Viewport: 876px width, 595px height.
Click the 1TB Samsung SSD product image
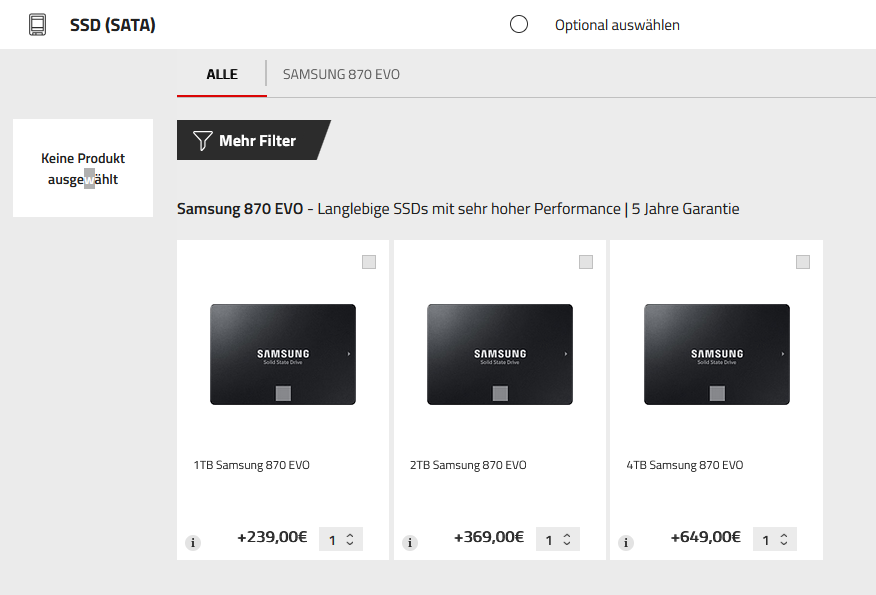(x=283, y=354)
